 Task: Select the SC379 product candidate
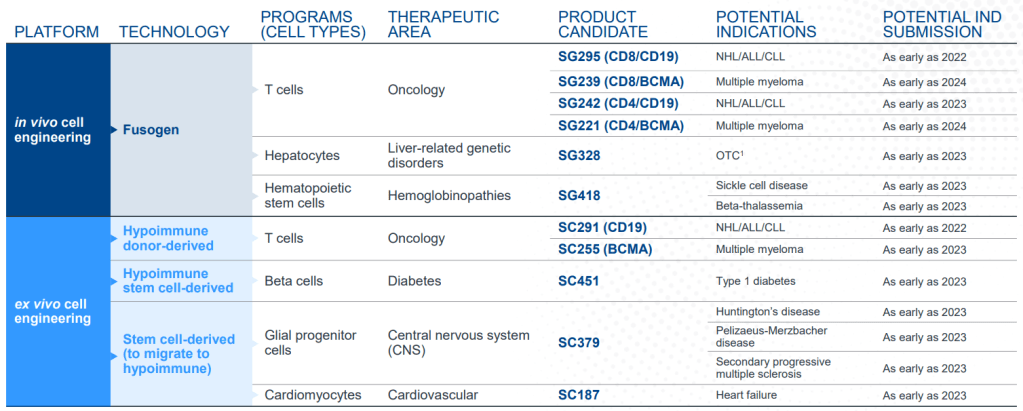click(579, 343)
